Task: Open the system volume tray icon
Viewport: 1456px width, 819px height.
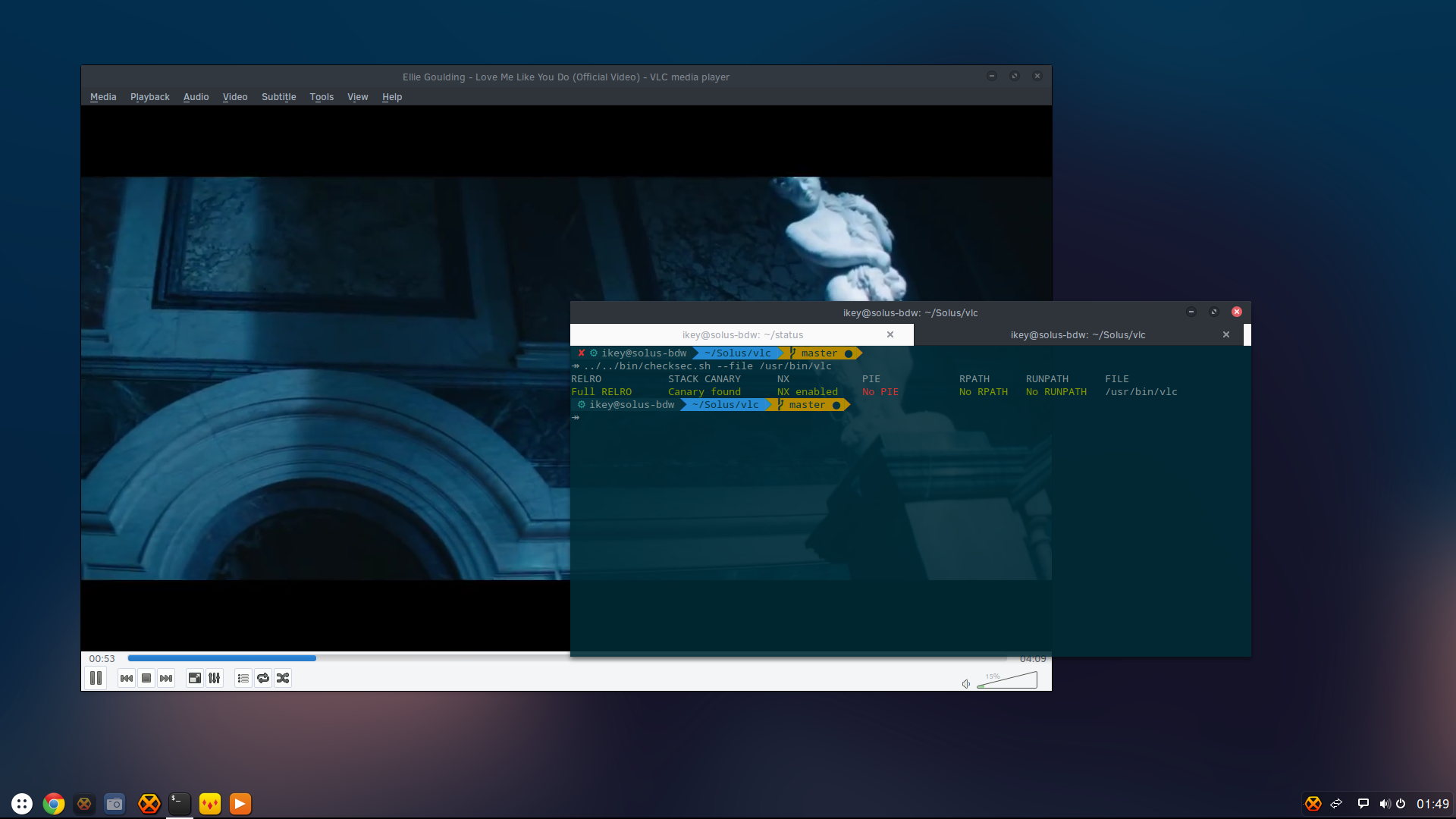Action: (x=1385, y=804)
